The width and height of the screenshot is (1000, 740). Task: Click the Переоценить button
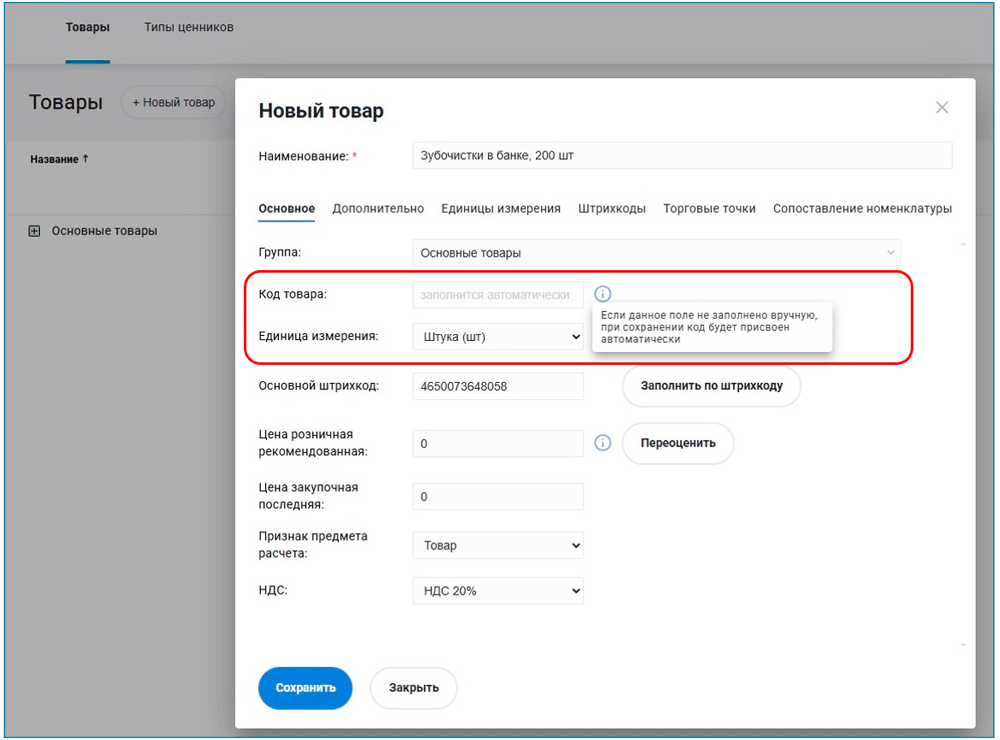tap(678, 443)
